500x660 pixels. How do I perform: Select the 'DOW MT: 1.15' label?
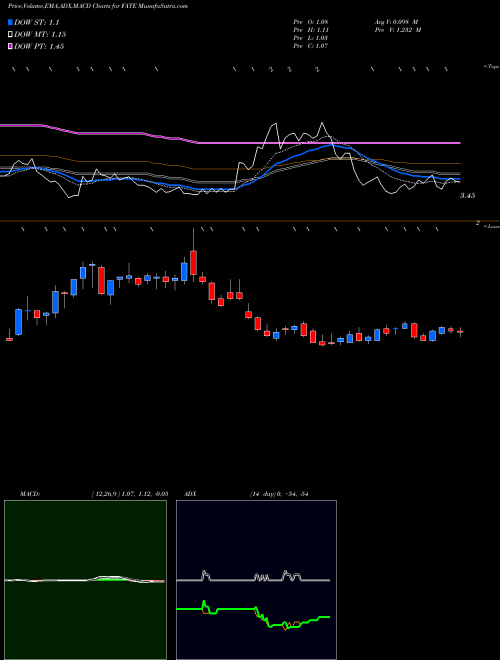[x=40, y=35]
